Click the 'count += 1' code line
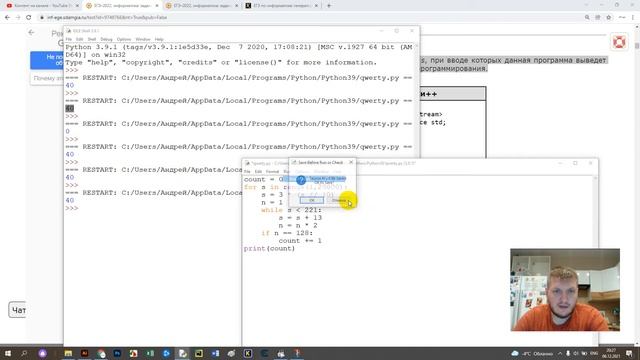640x360 pixels. [300, 241]
